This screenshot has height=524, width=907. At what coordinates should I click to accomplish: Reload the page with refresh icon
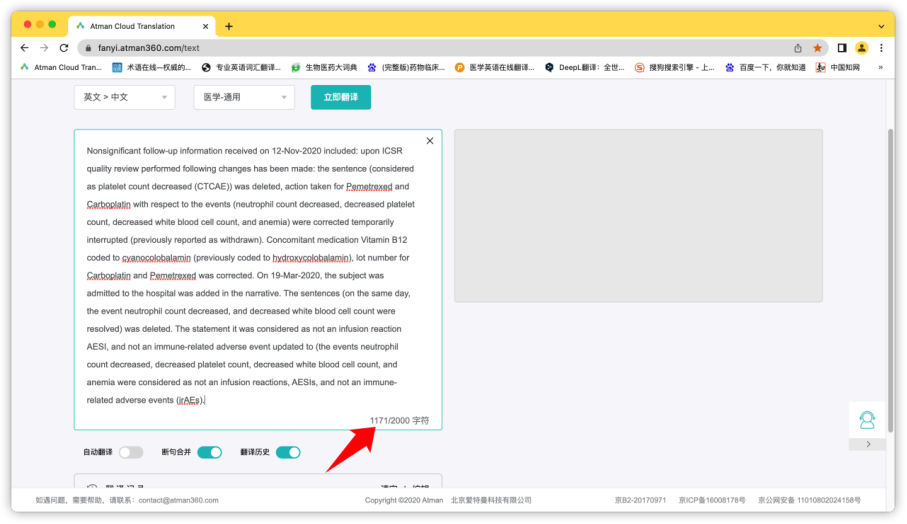click(64, 48)
